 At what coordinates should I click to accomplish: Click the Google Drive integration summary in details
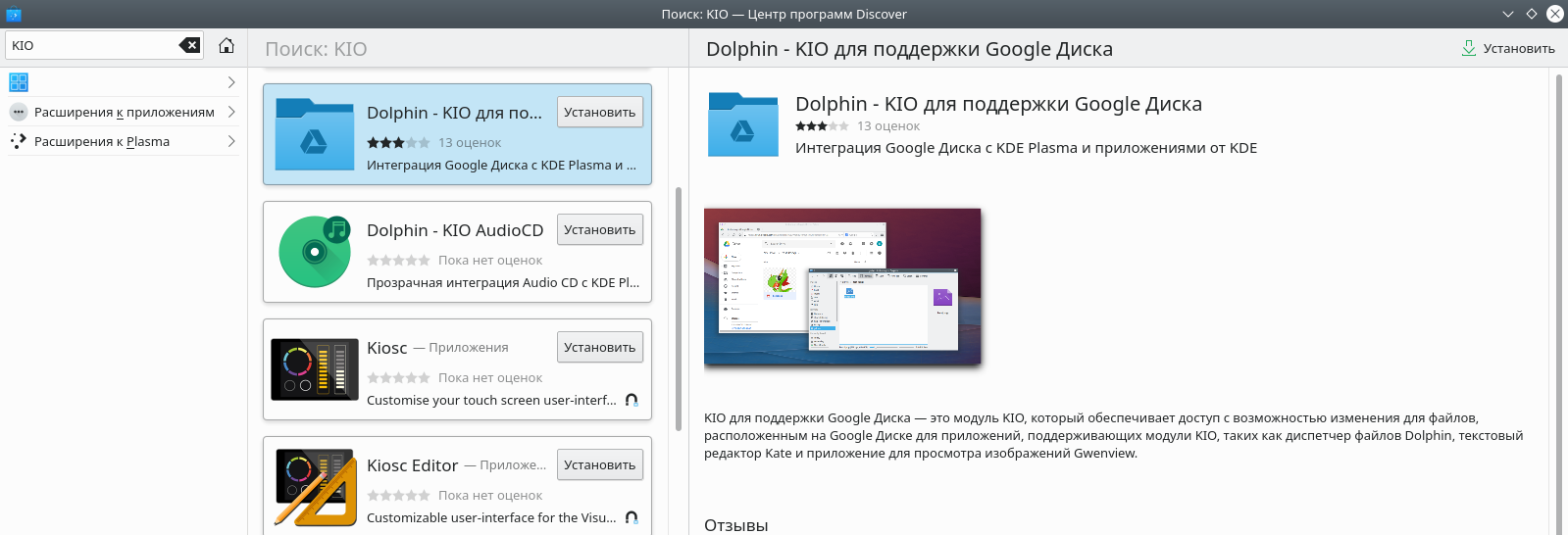coord(1026,148)
